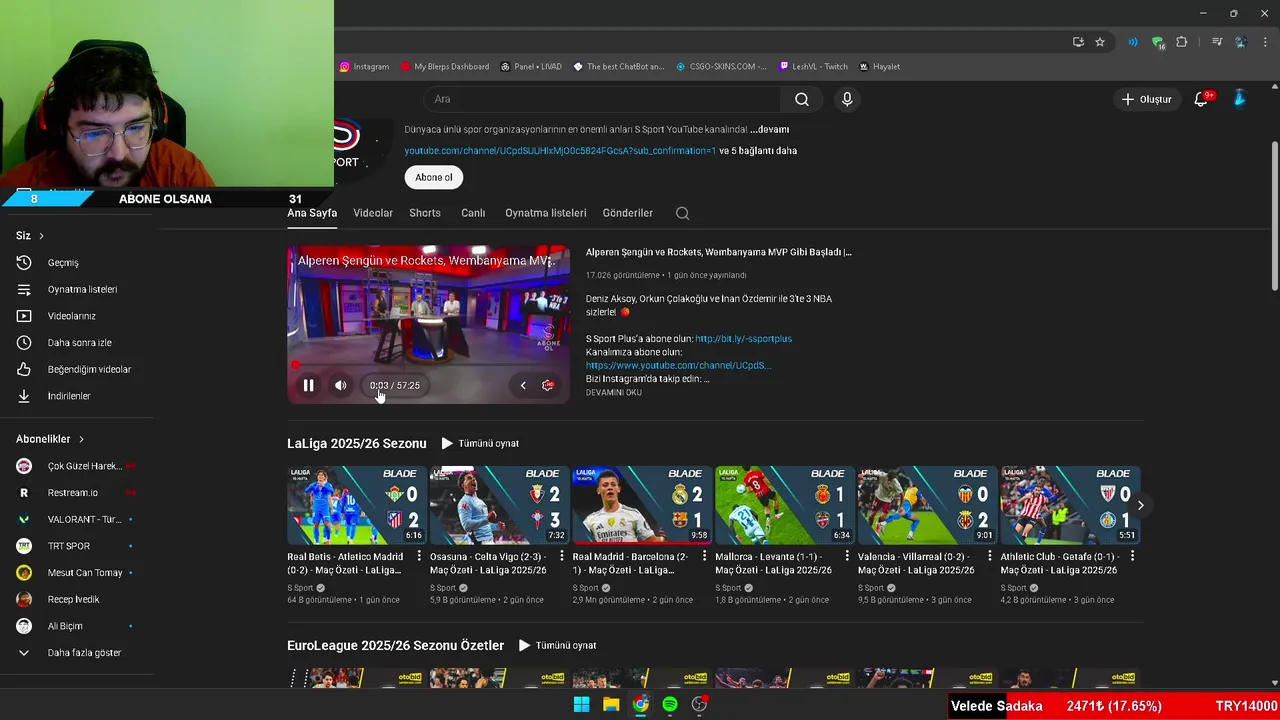Expand the Siz section chevron
This screenshot has height=720, width=1280.
[41, 236]
